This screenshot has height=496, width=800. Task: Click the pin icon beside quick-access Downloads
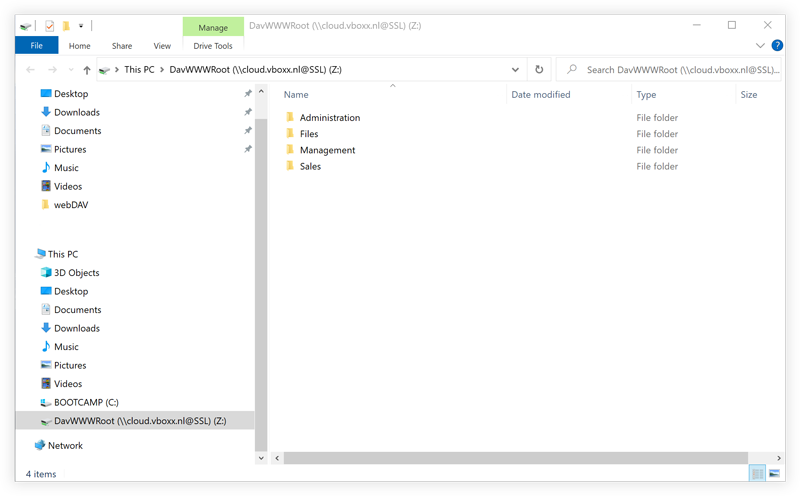(x=248, y=112)
